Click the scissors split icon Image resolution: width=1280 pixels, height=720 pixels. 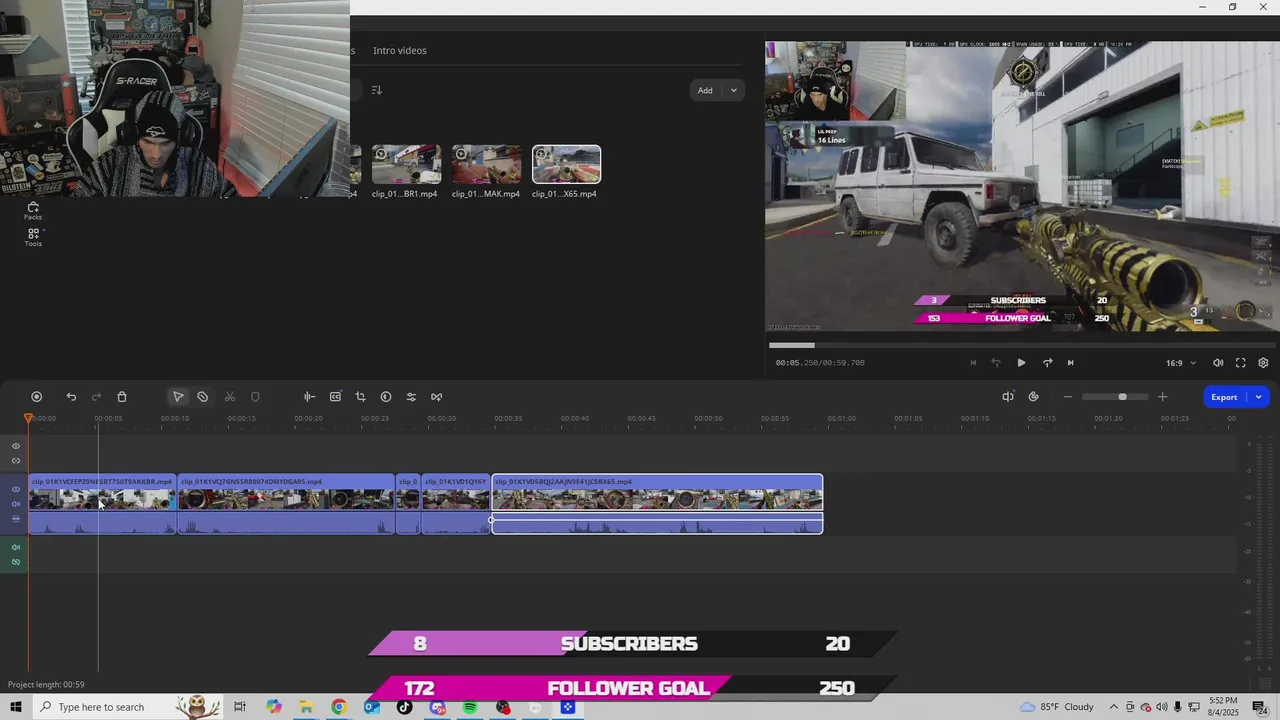click(x=230, y=397)
